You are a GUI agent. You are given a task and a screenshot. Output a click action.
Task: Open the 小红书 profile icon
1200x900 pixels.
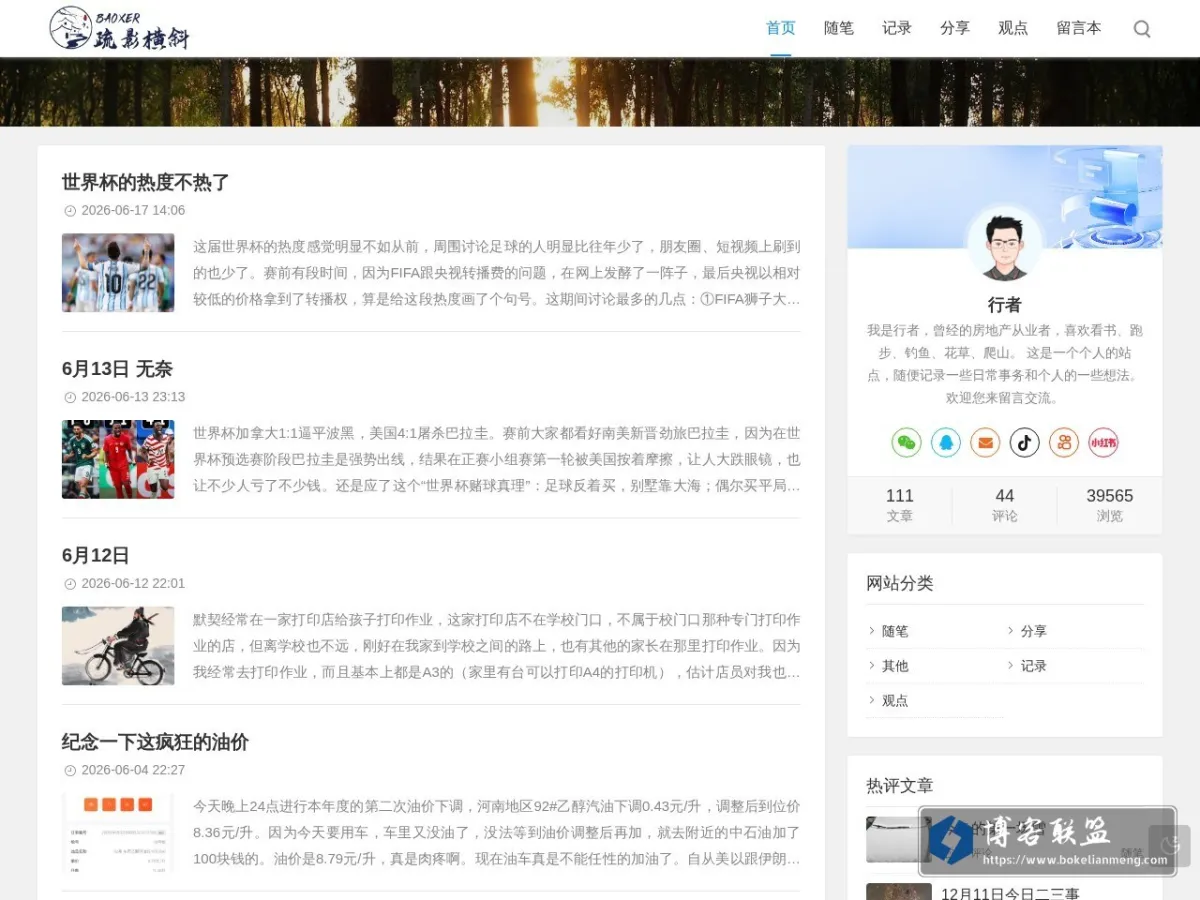pos(1103,442)
